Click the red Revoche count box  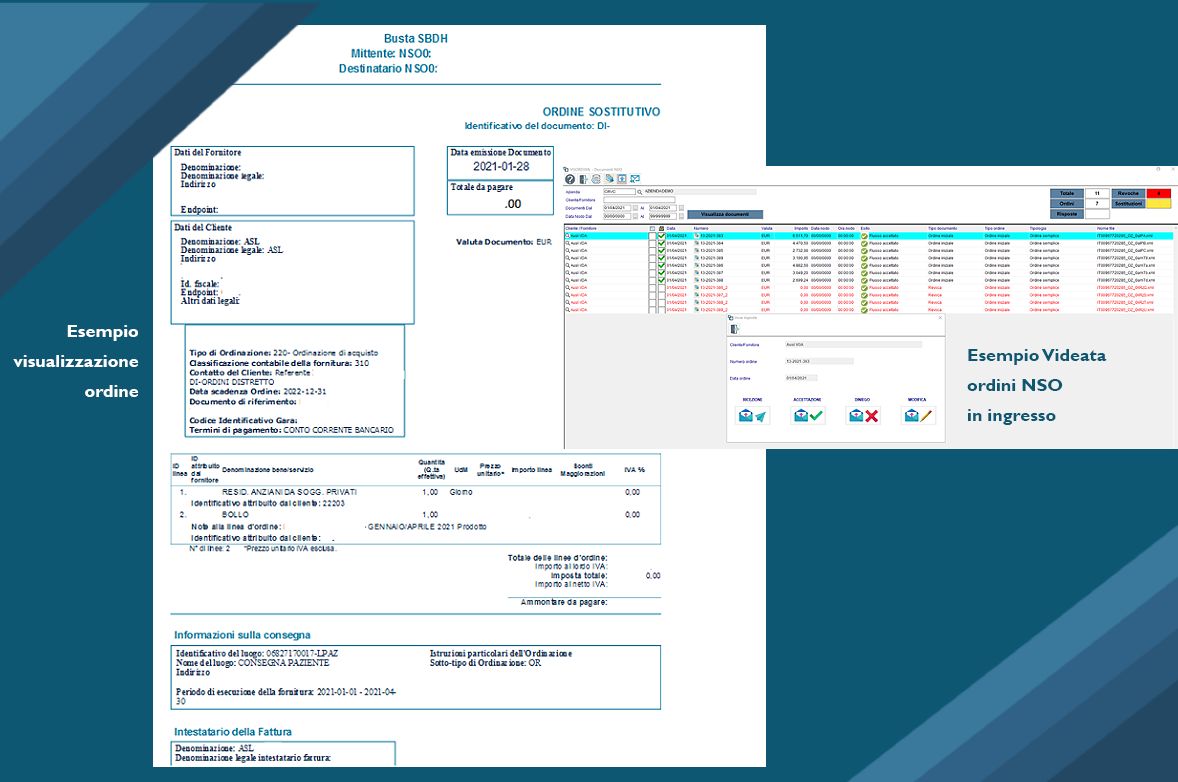point(1158,193)
